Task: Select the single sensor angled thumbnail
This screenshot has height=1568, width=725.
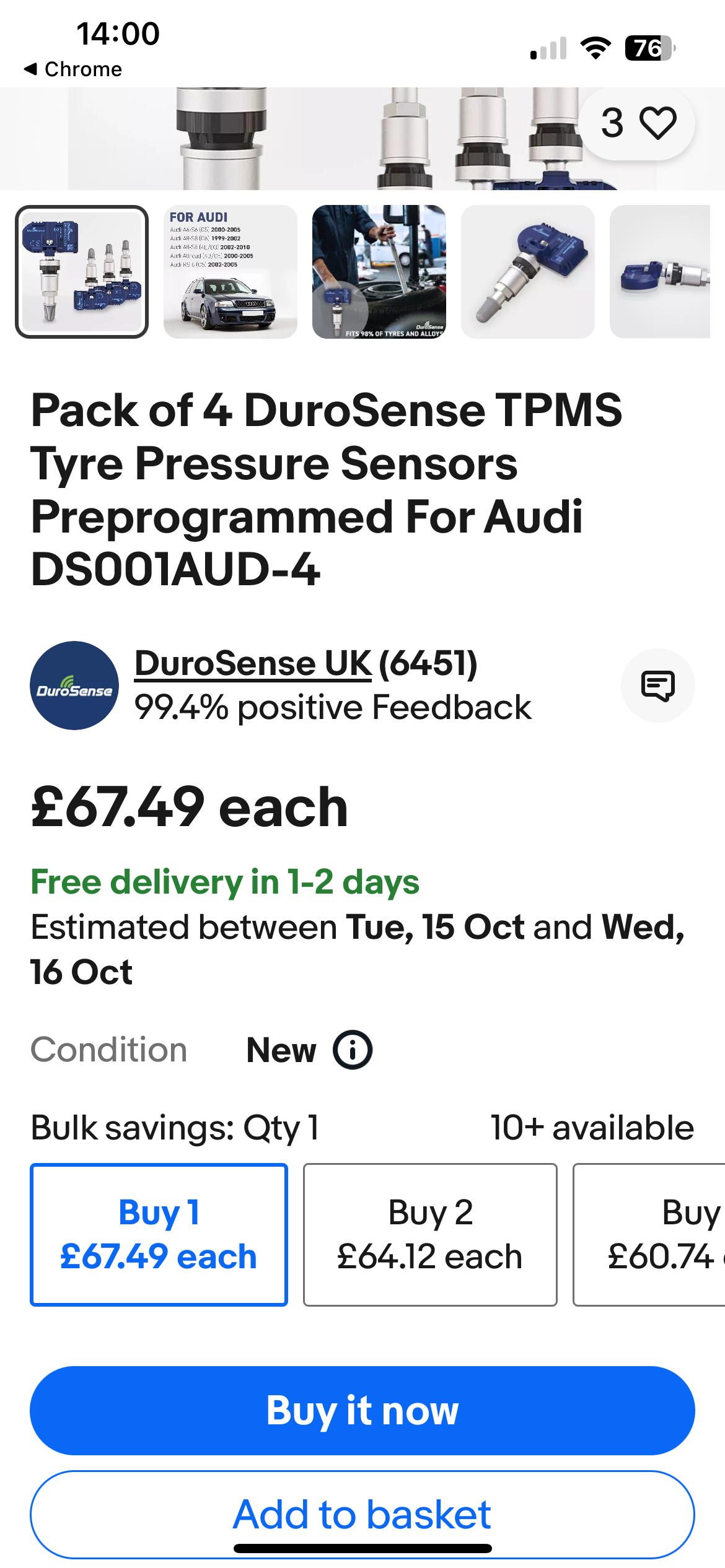Action: [x=528, y=272]
